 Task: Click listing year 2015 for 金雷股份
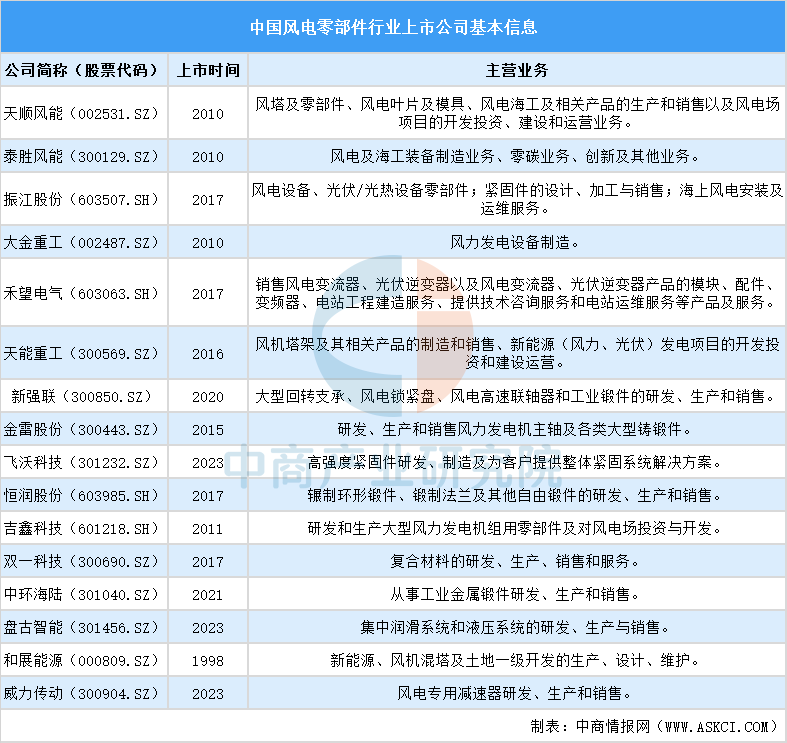tap(207, 430)
